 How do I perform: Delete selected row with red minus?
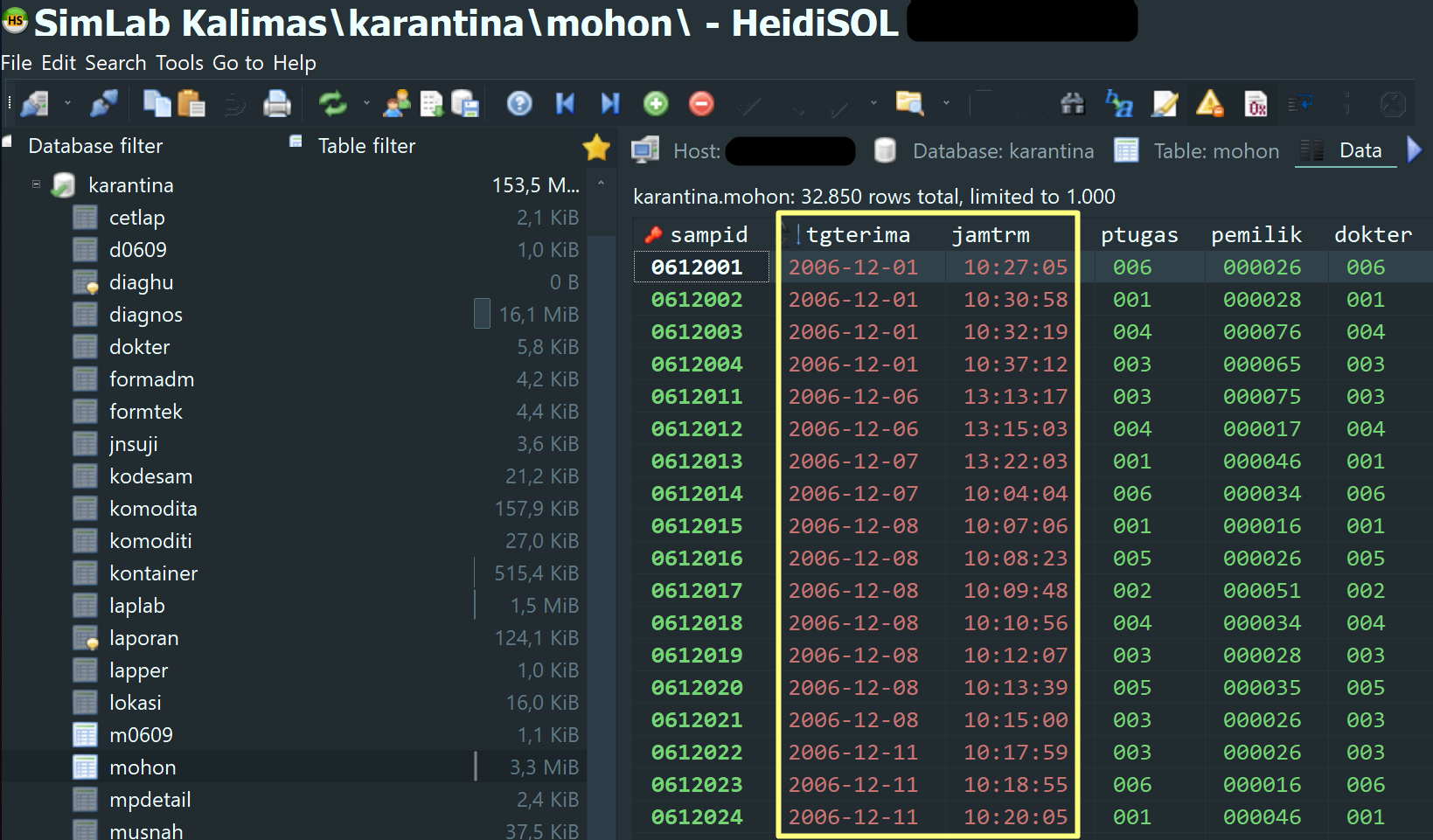701,104
